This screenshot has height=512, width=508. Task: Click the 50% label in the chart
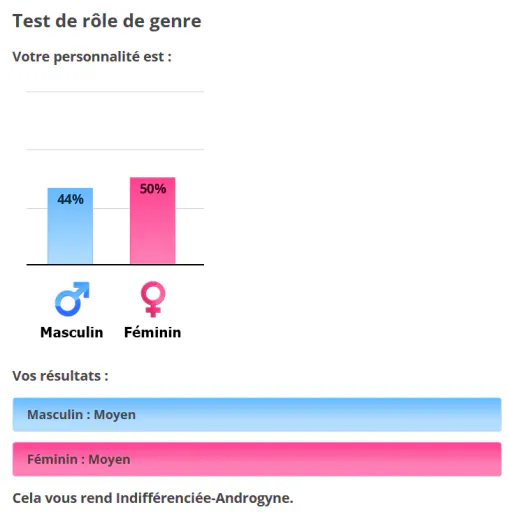pyautogui.click(x=153, y=189)
